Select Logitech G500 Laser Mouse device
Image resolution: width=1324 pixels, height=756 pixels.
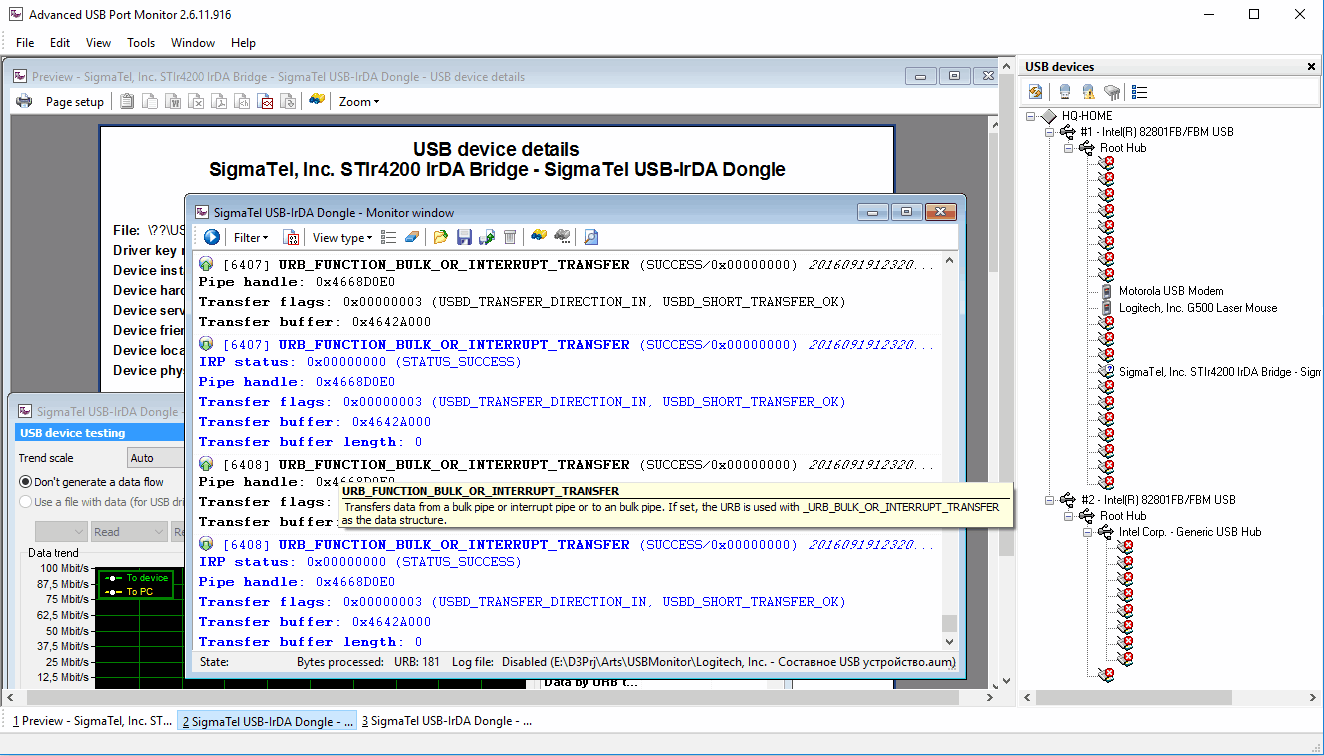click(1197, 308)
